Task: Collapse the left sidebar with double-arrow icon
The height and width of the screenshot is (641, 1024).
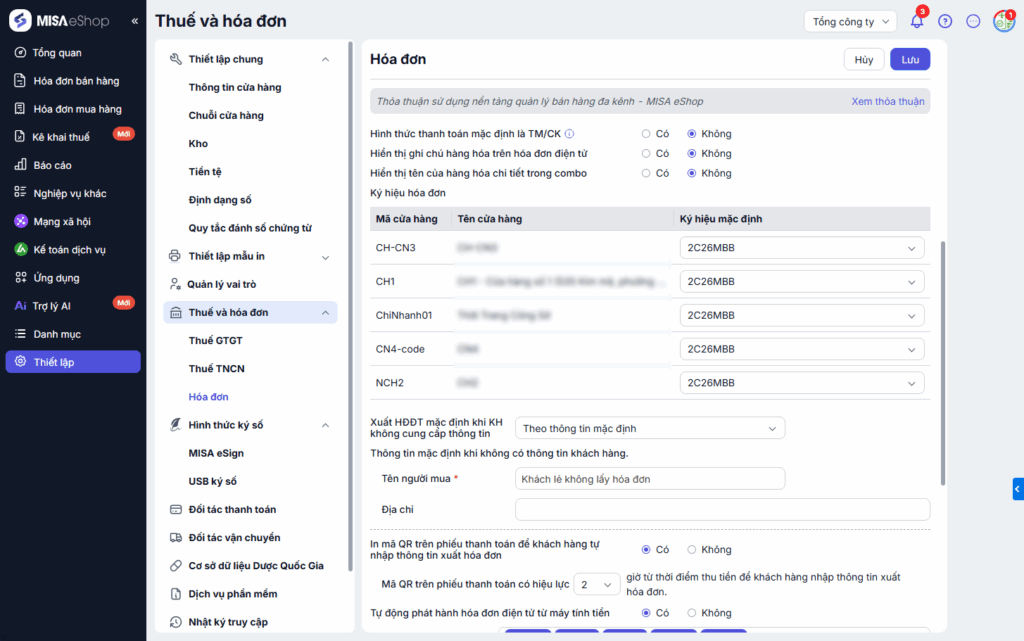Action: click(x=135, y=21)
